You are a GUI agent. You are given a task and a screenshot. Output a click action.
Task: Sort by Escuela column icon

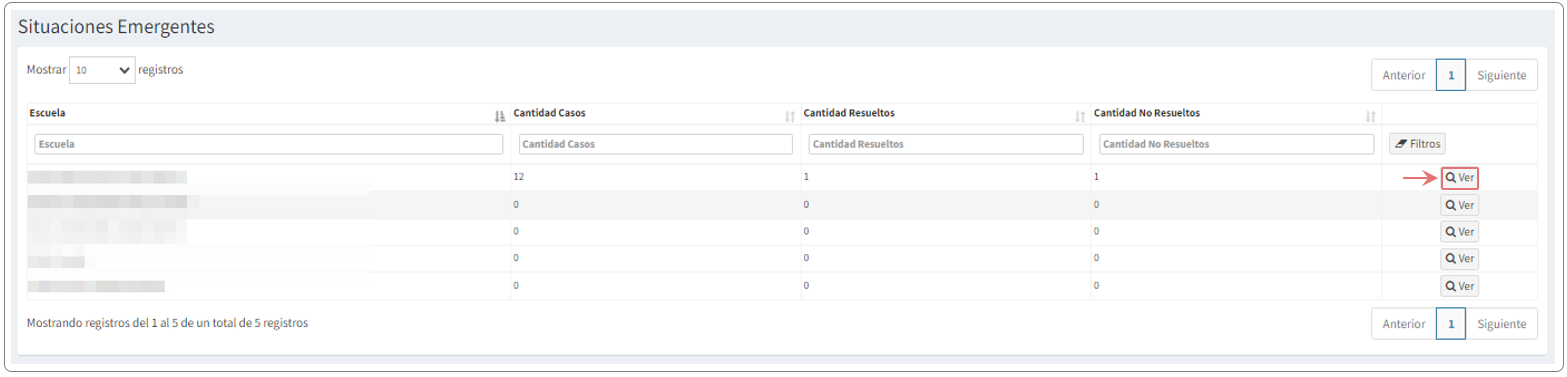tap(500, 116)
